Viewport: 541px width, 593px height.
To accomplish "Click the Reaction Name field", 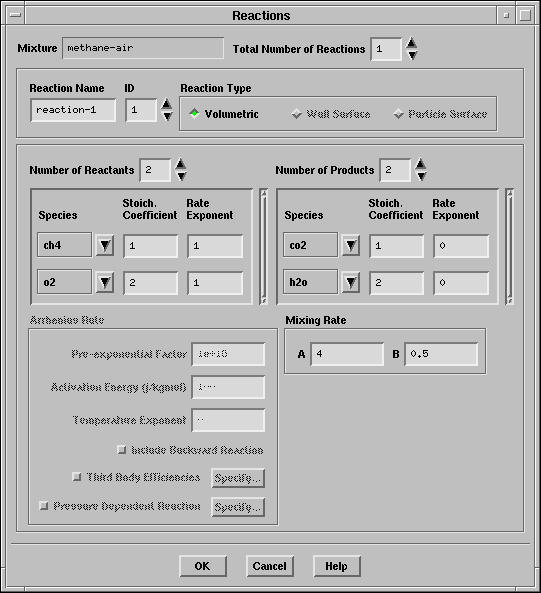I will (73, 110).
